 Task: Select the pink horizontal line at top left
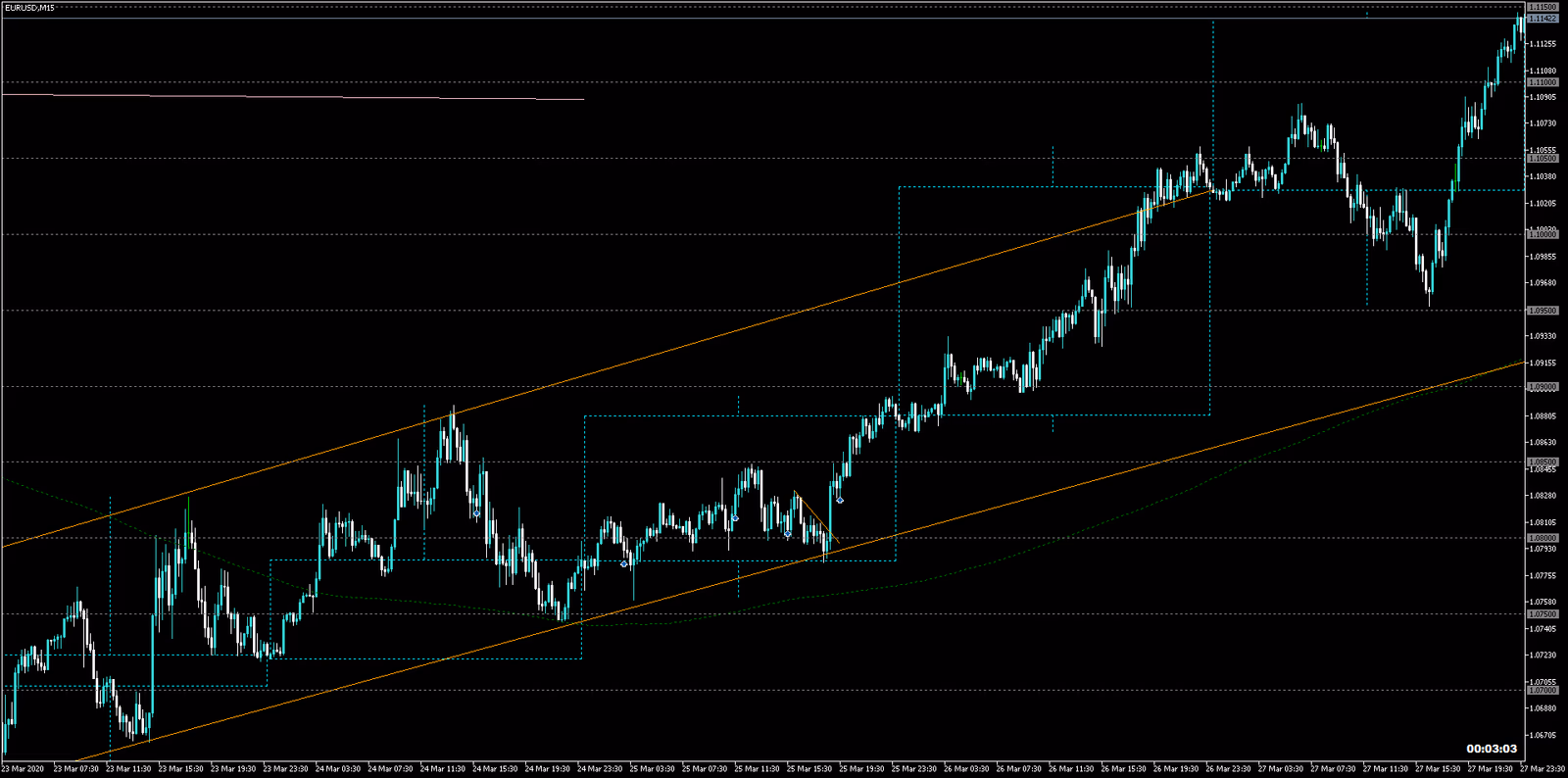[x=294, y=97]
